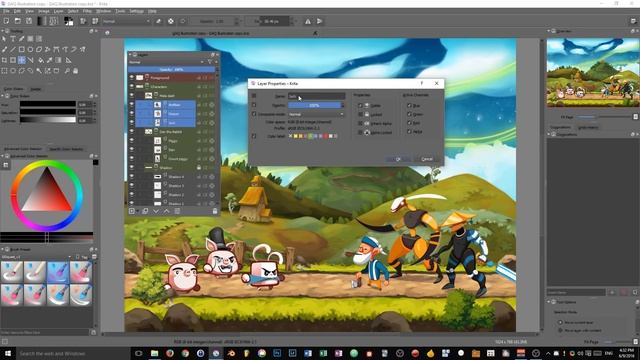Toggle eraser mode in the toolbar
Screen dimensions: 640x360
click(x=159, y=21)
